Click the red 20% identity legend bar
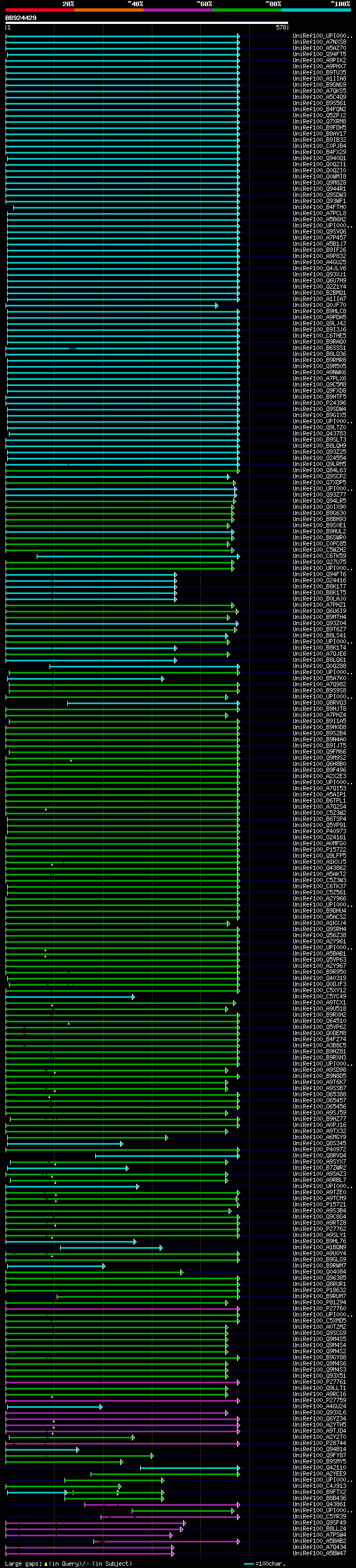Viewport: 356px width, 1568px height. point(40,10)
